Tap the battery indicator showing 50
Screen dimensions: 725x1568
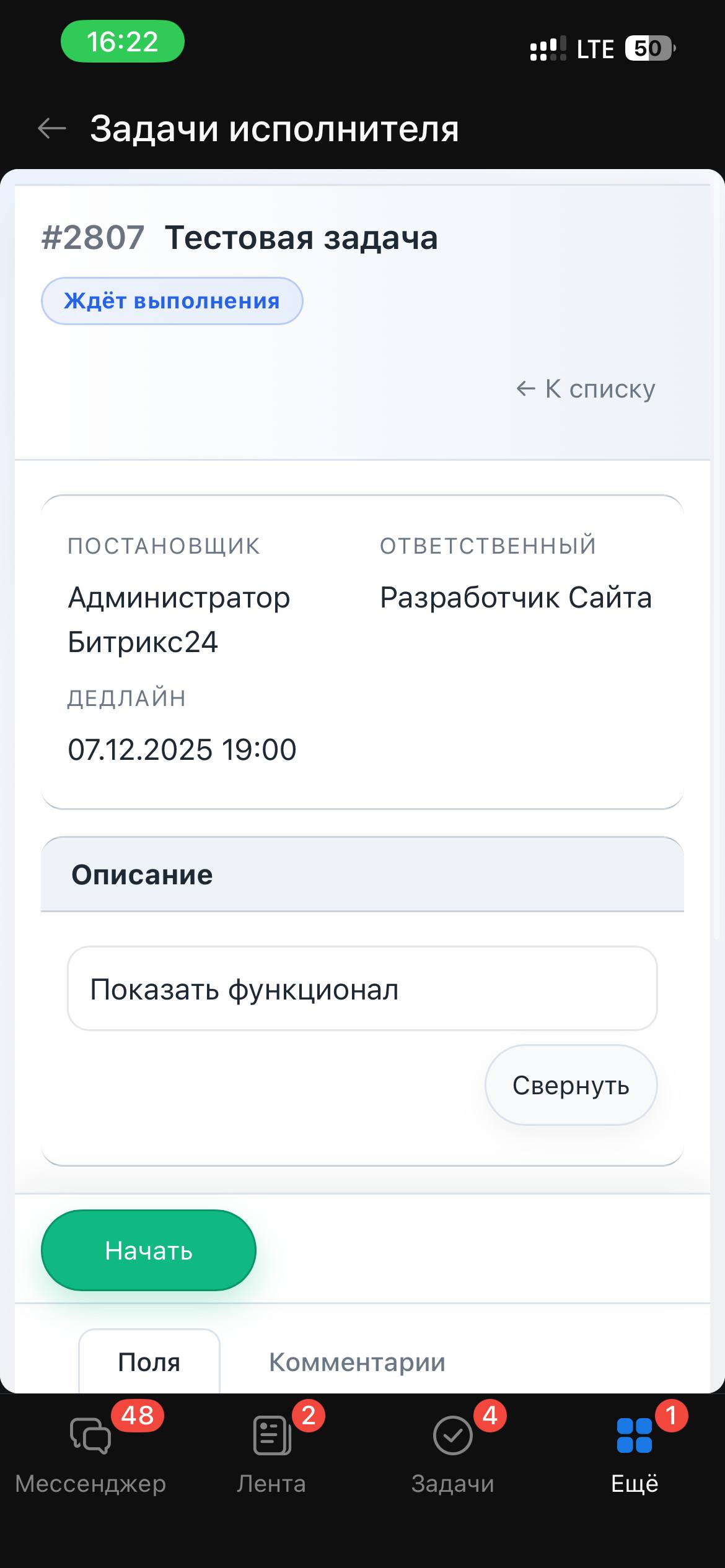pos(649,48)
